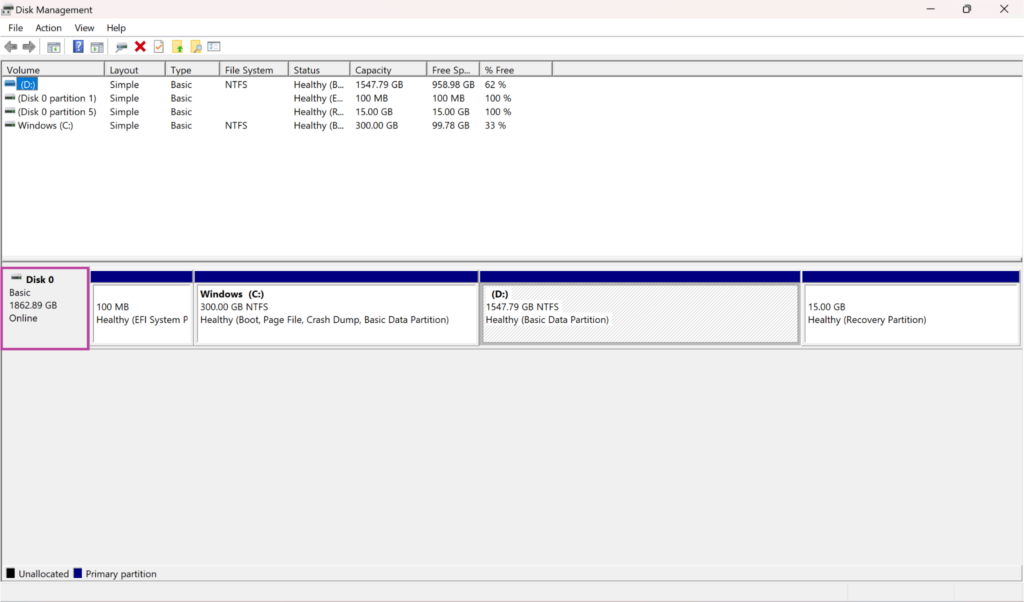Sort volumes by the Capacity column header
This screenshot has height=602, width=1024.
click(387, 68)
